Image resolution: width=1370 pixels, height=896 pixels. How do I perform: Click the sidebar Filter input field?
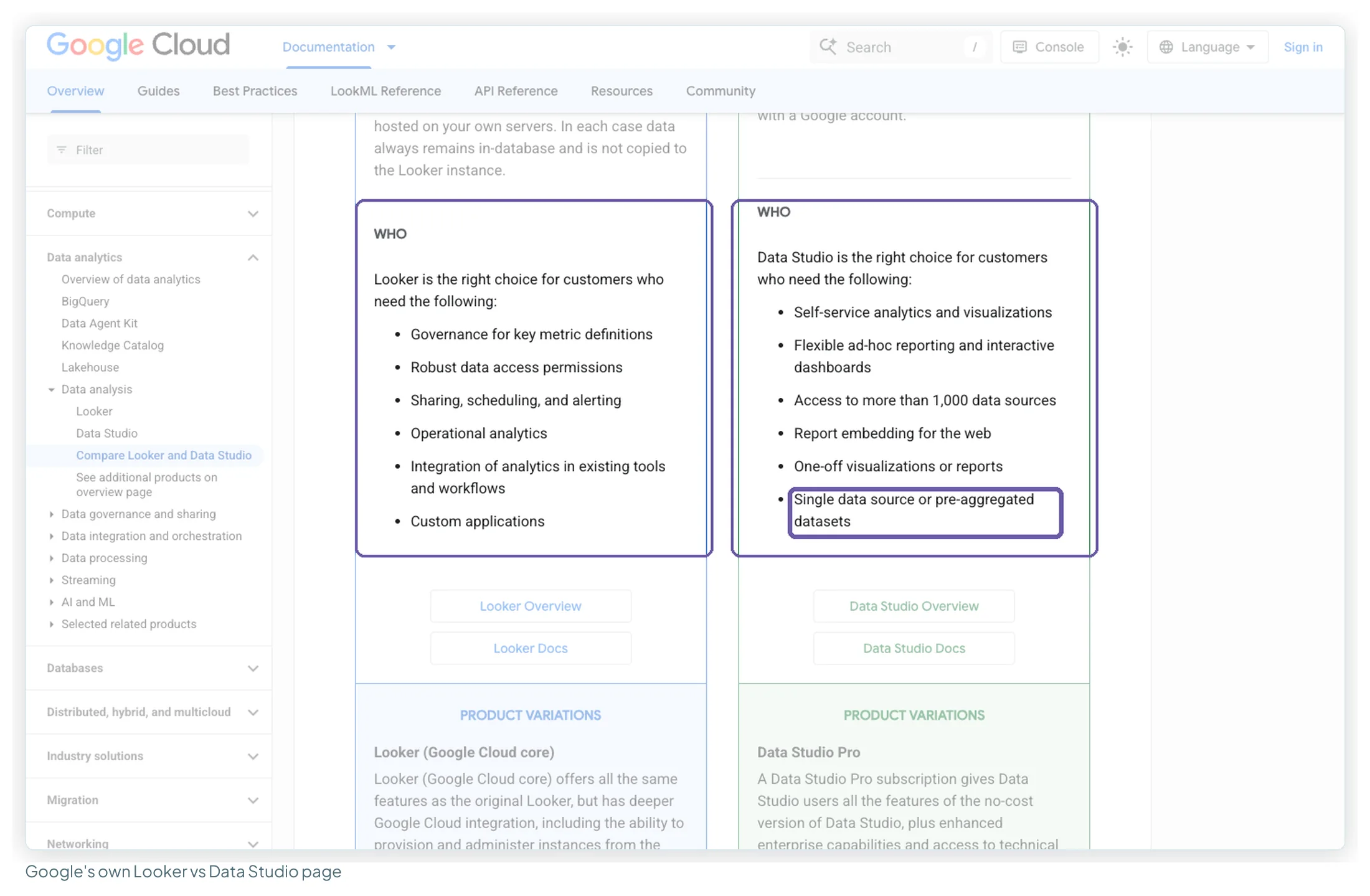148,149
